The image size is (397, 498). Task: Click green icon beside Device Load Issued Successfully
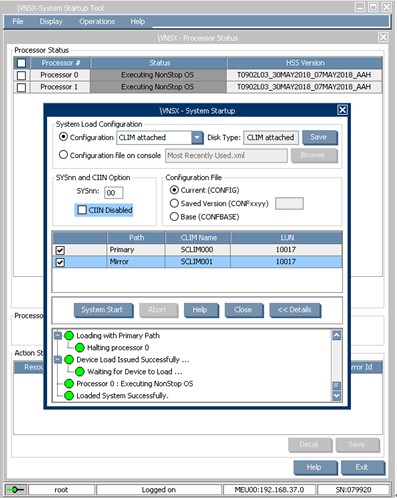(x=69, y=360)
